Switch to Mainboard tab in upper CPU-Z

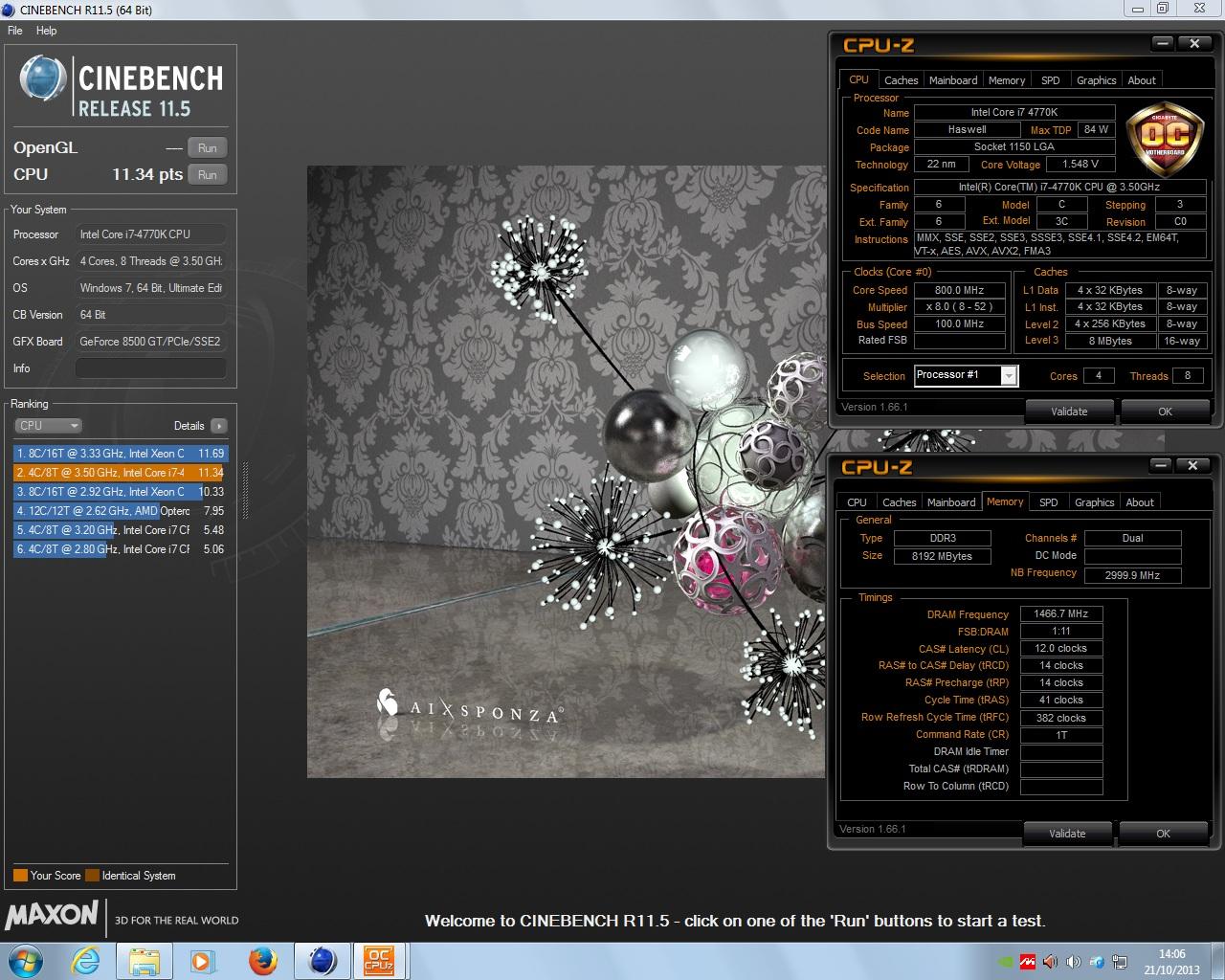(x=953, y=80)
